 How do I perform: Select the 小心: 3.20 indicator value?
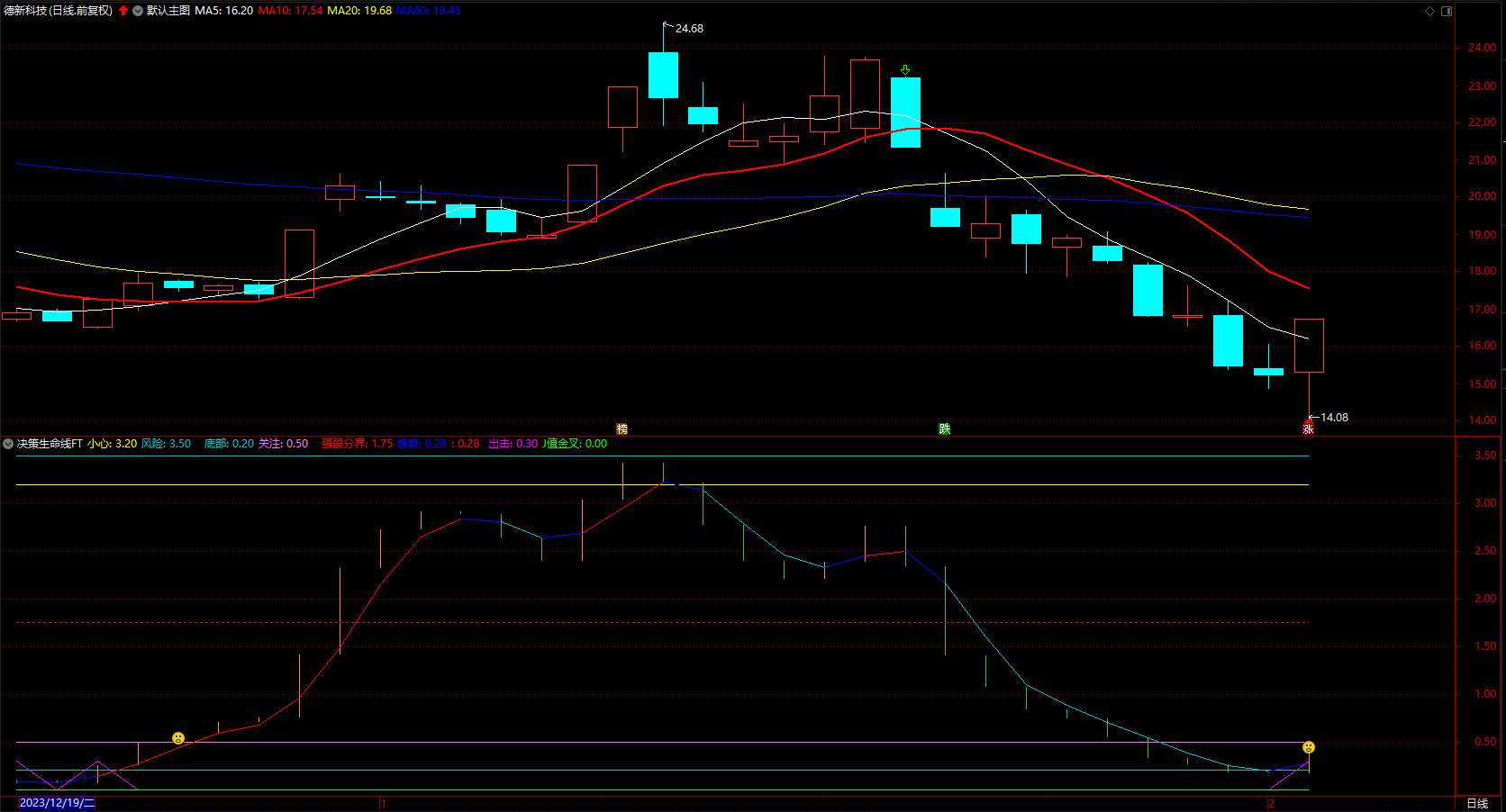click(x=113, y=444)
